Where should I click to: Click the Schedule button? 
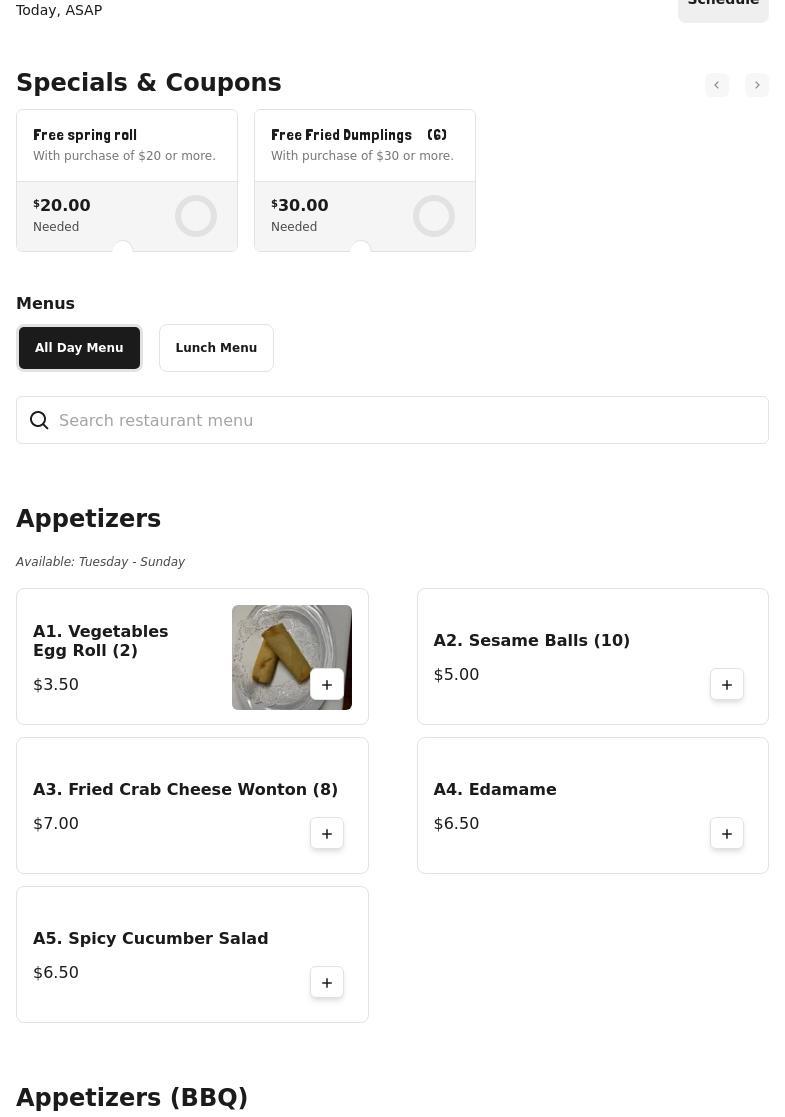pyautogui.click(x=723, y=5)
